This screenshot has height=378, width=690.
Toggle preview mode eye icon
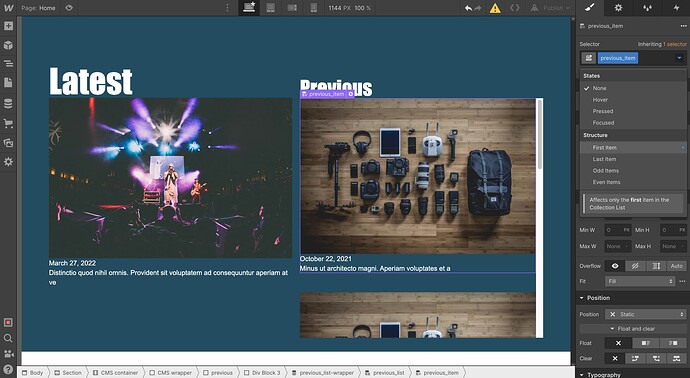pos(69,8)
